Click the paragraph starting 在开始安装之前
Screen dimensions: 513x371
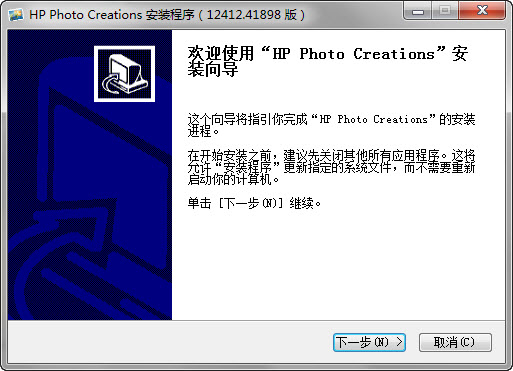(331, 167)
